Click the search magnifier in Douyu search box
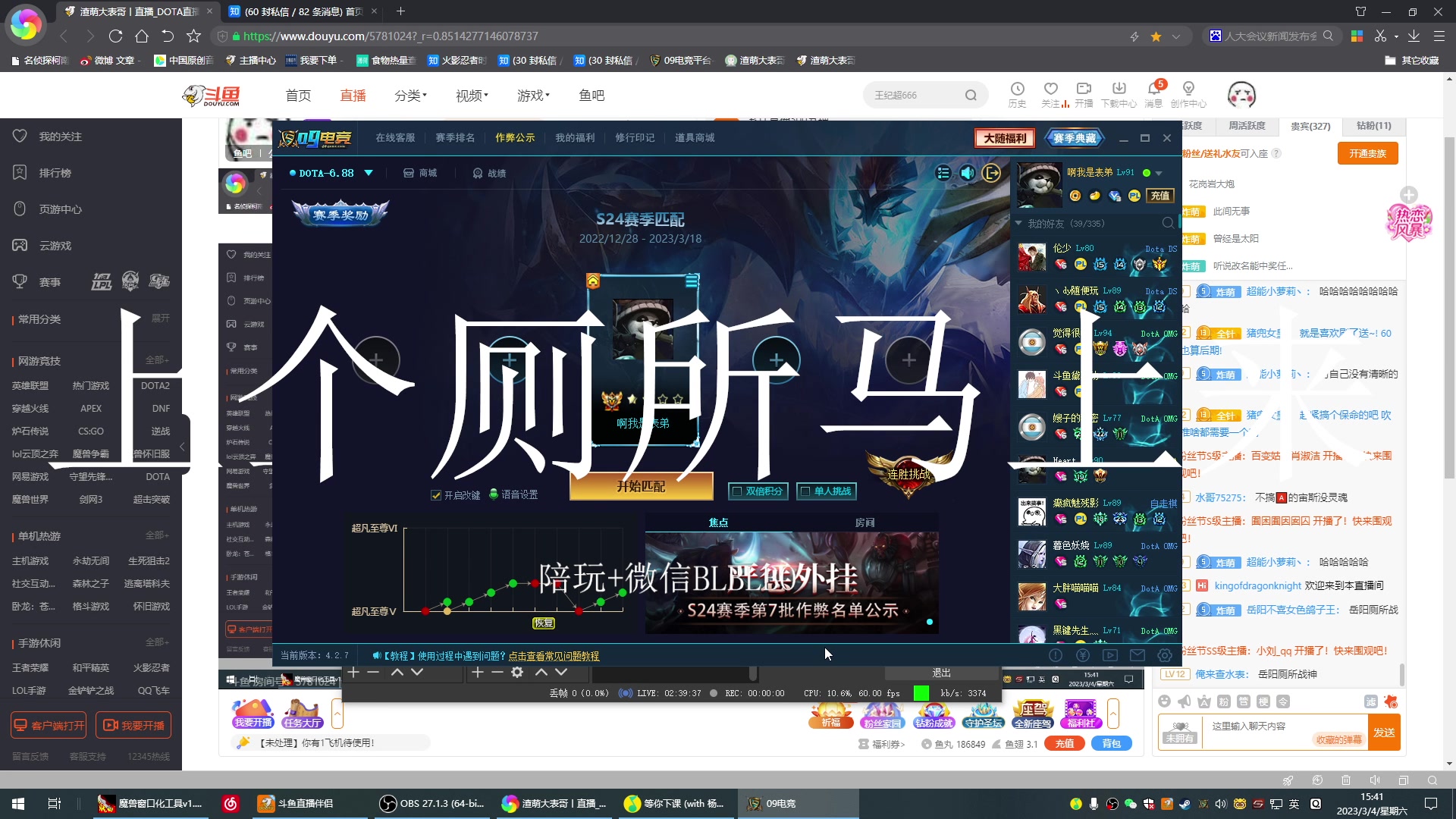 (971, 95)
